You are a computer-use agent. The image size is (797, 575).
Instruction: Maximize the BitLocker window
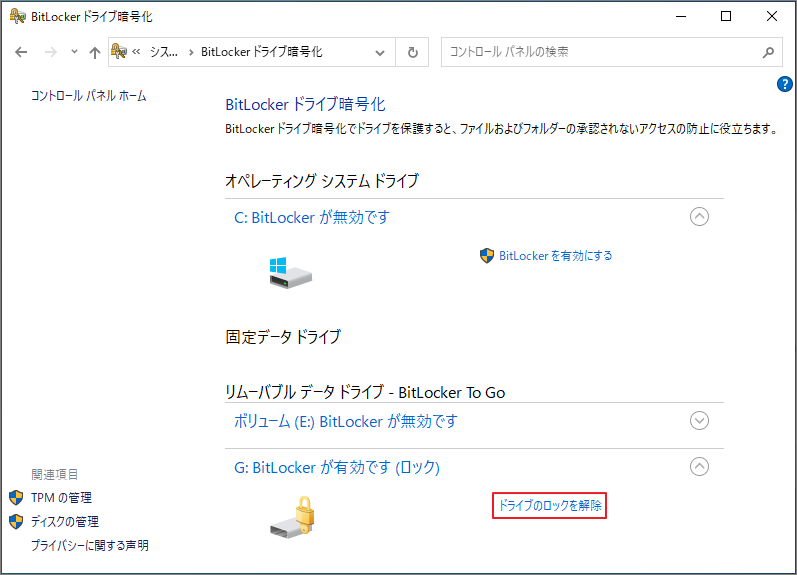point(726,16)
